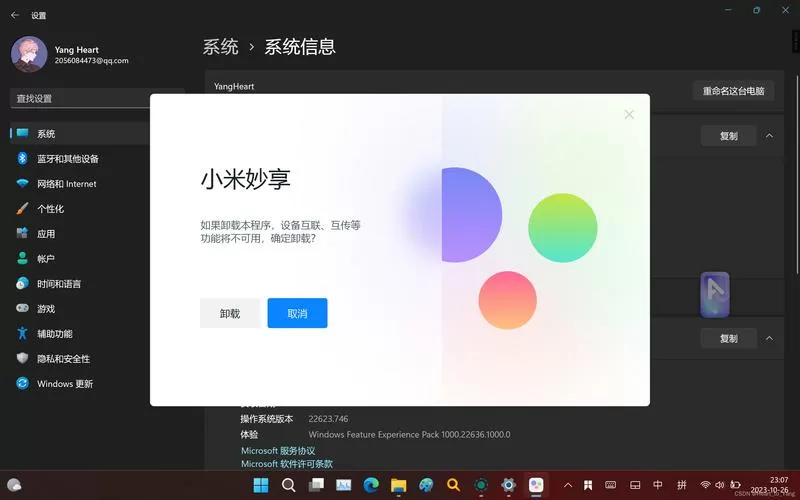Click the globe clock time icon
Viewport: 800px width, 500px height.
tap(22, 283)
